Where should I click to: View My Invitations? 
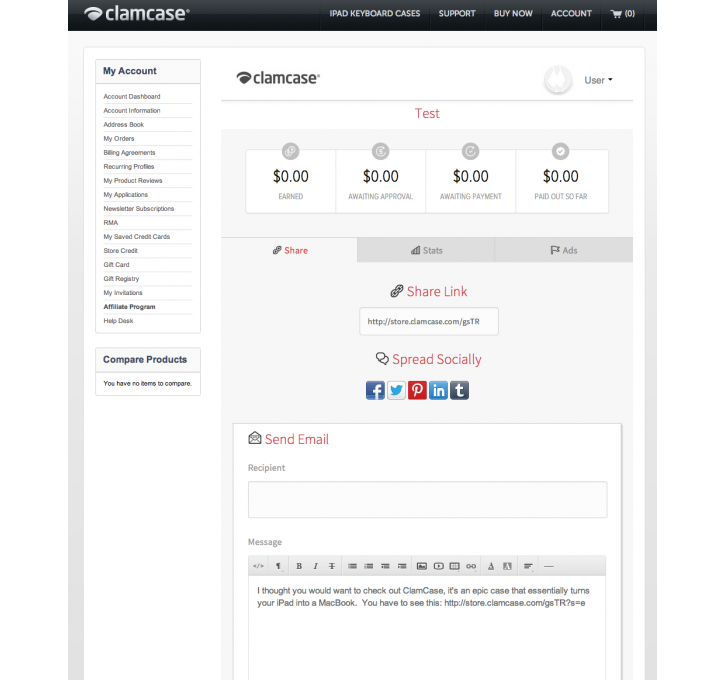pos(123,293)
